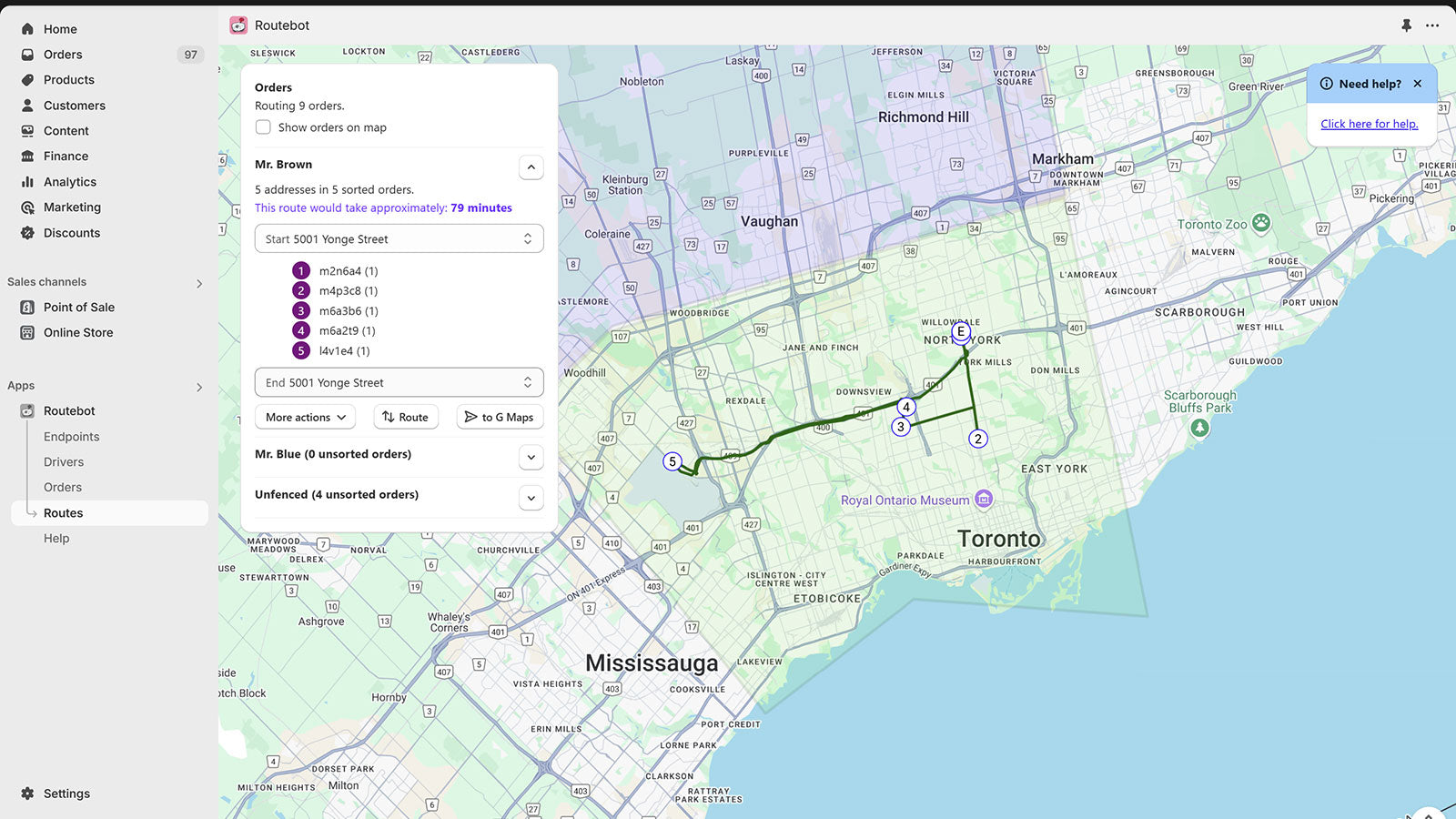Click the Orders inbox icon
Image resolution: width=1456 pixels, height=819 pixels.
[27, 55]
